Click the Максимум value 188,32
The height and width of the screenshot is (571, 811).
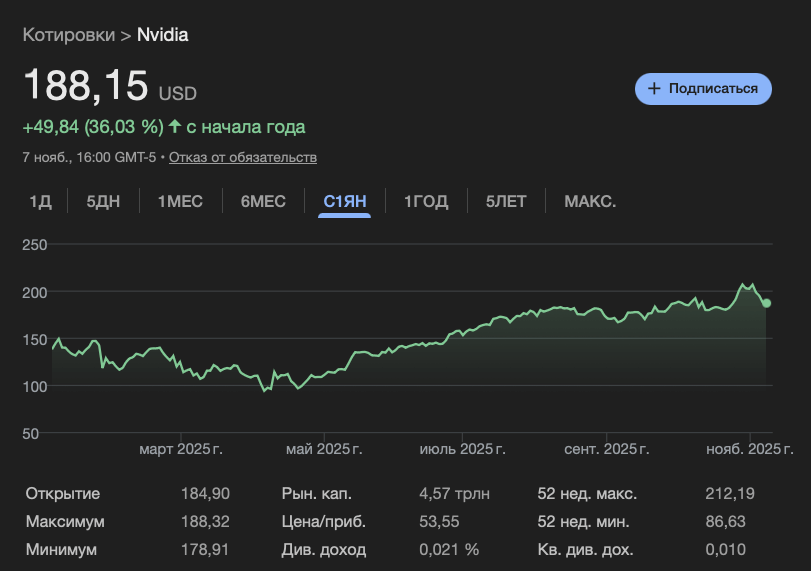click(205, 521)
